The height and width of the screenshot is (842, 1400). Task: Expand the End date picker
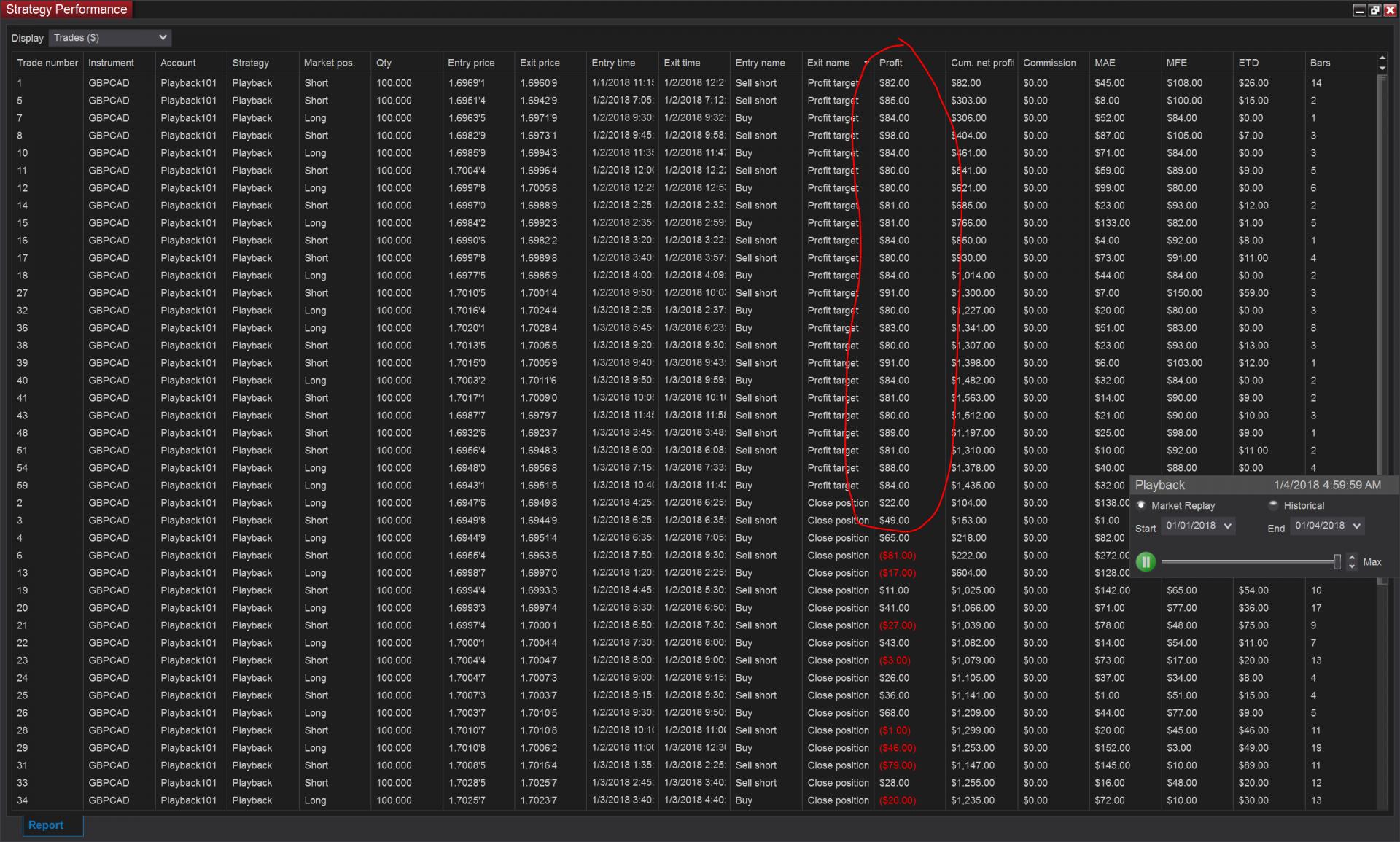click(x=1356, y=526)
